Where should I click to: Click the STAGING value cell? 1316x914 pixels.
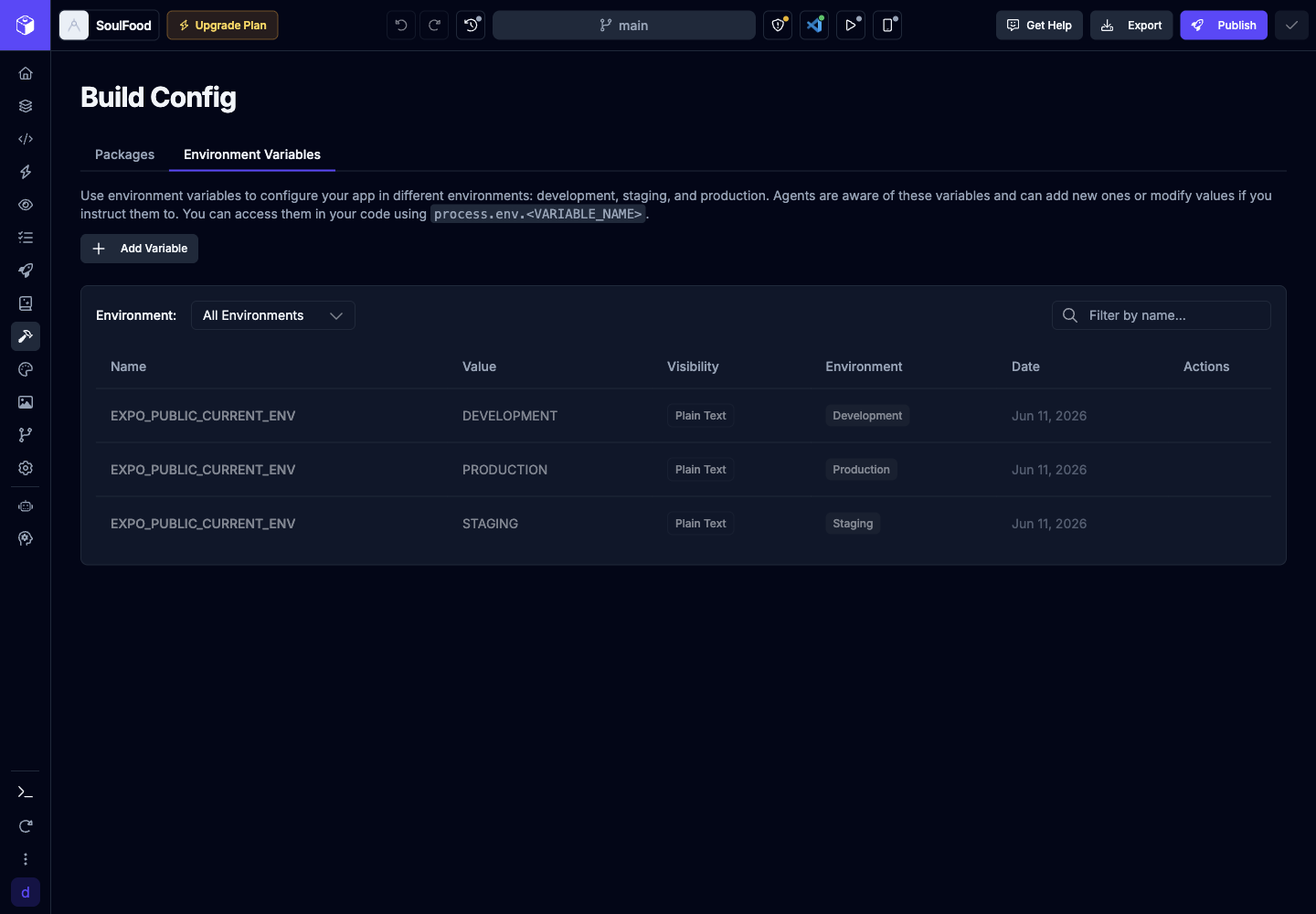coord(490,524)
